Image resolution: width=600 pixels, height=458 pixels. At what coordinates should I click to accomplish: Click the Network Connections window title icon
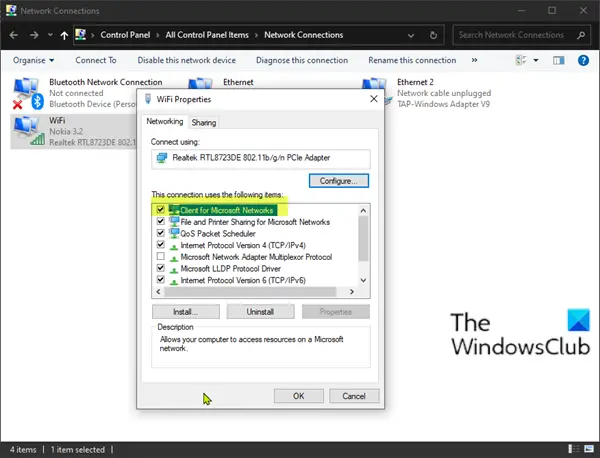tap(11, 10)
